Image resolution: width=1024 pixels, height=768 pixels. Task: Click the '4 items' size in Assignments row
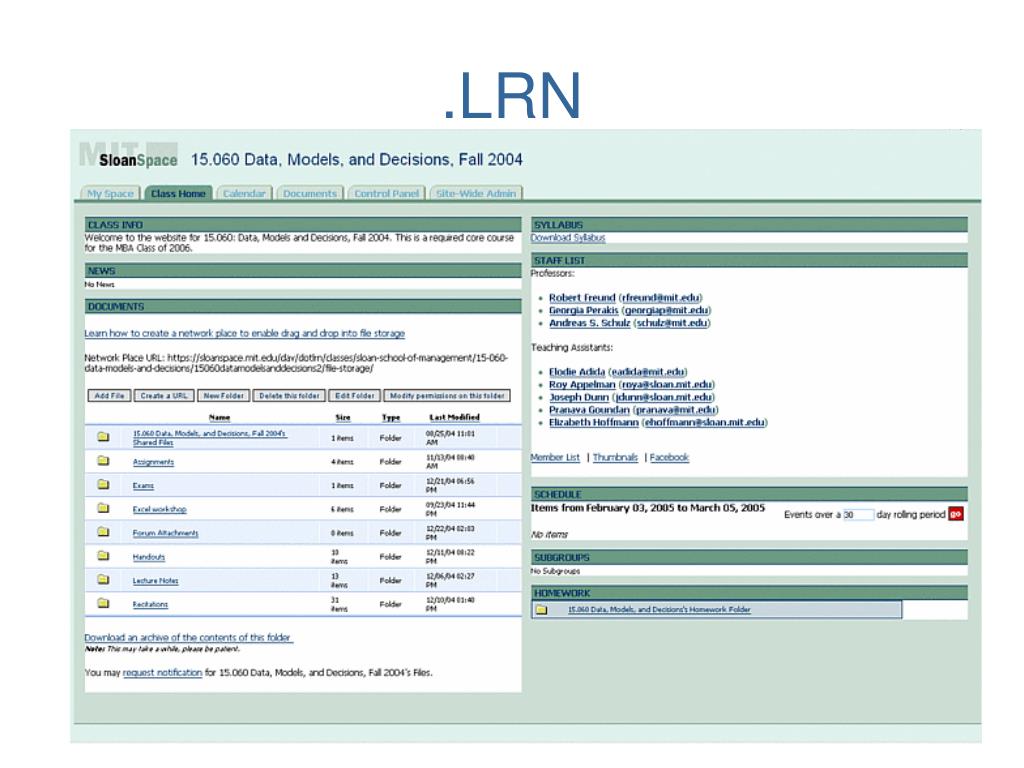342,462
